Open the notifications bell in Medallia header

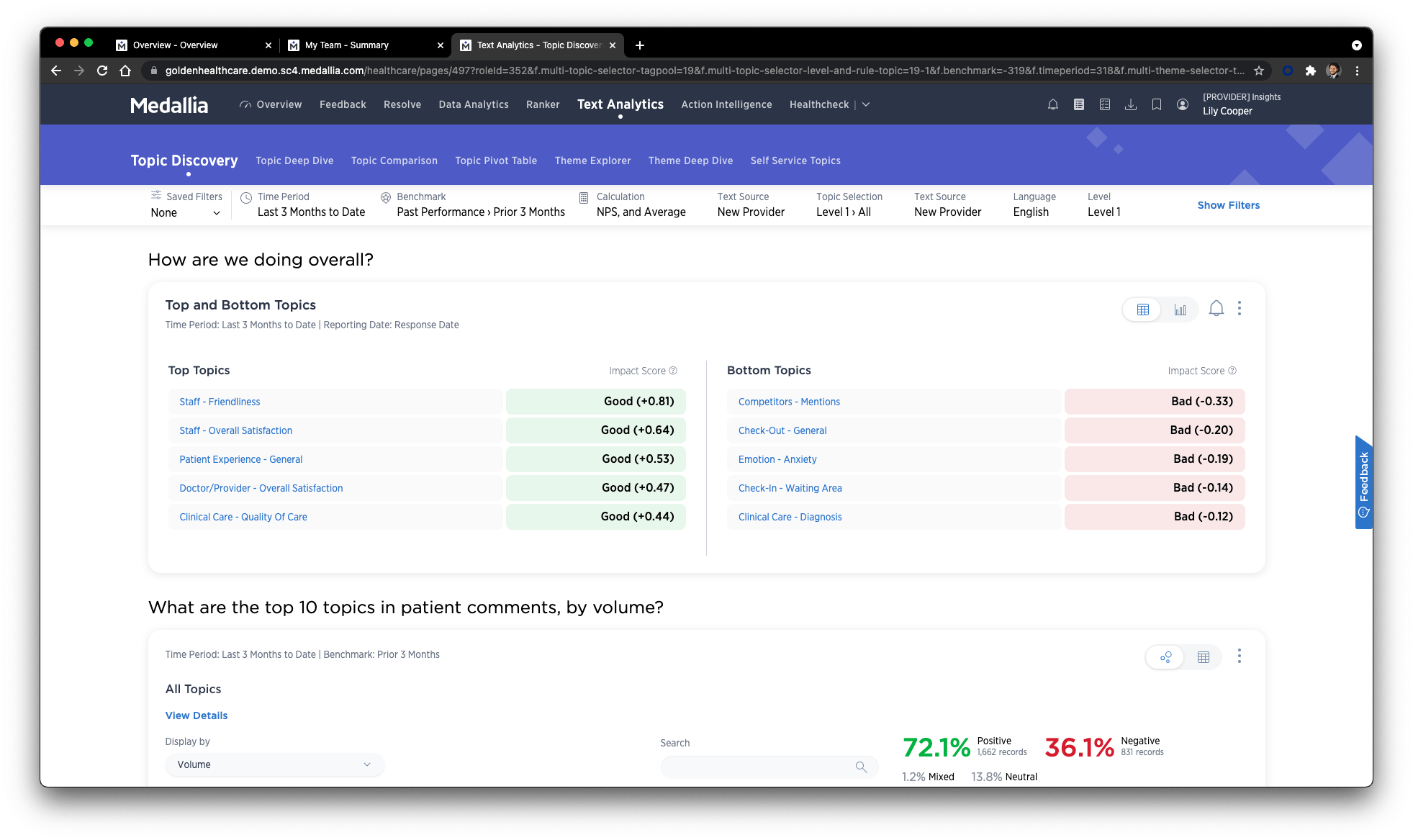pos(1052,104)
